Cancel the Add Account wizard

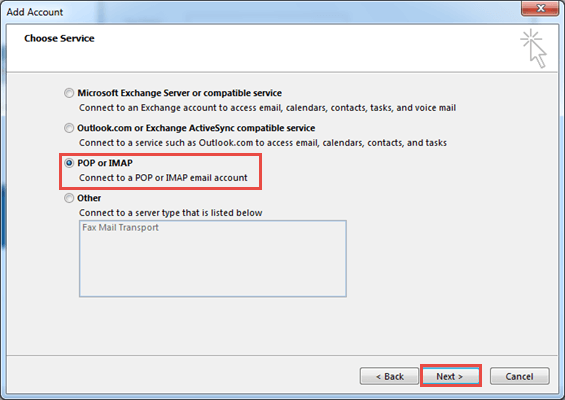pos(520,376)
